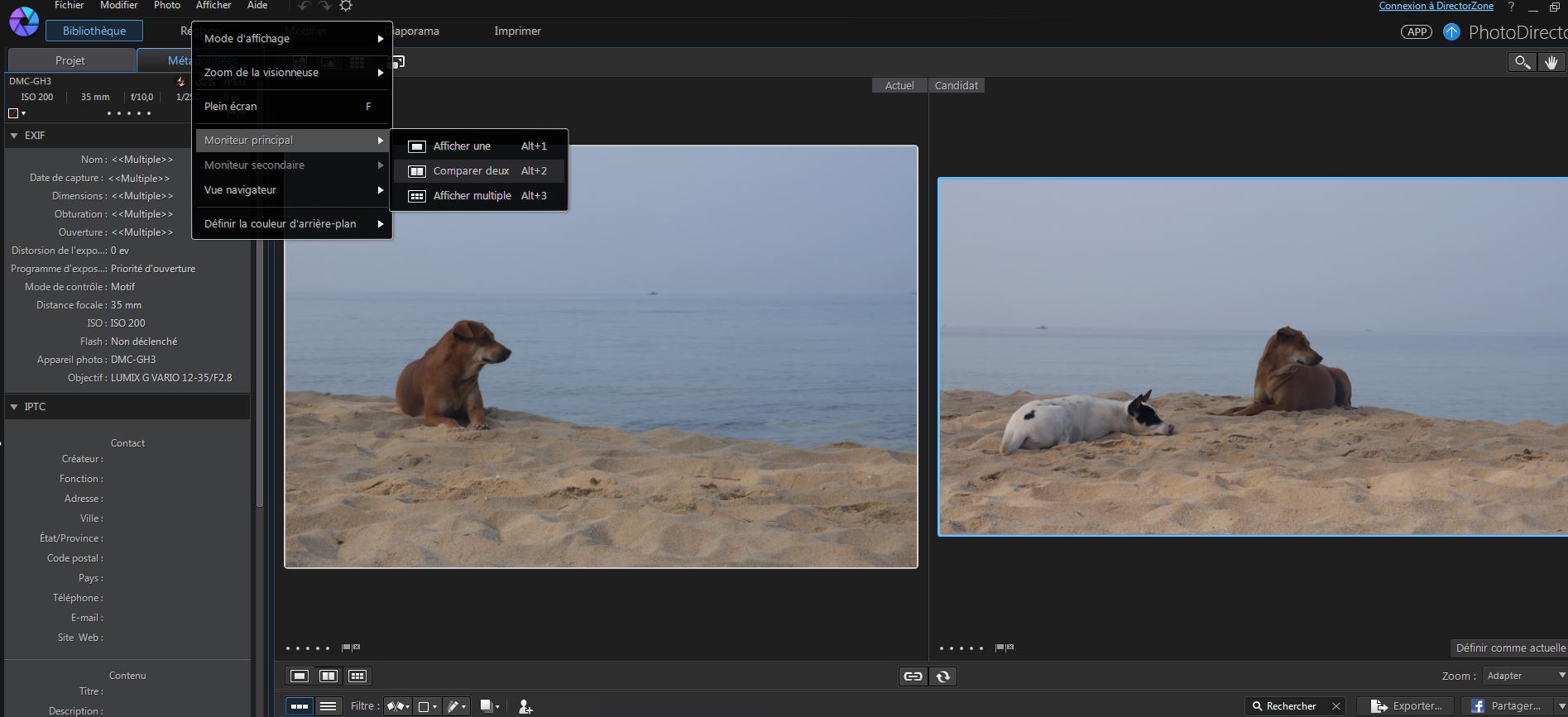Open the color label dropdown under ISO 200

(x=17, y=113)
